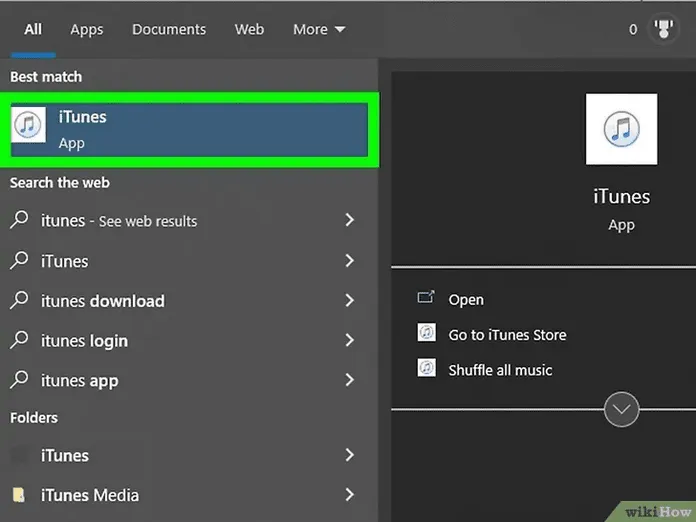This screenshot has height=522, width=696.
Task: Select the Web search tab
Action: pos(249,30)
